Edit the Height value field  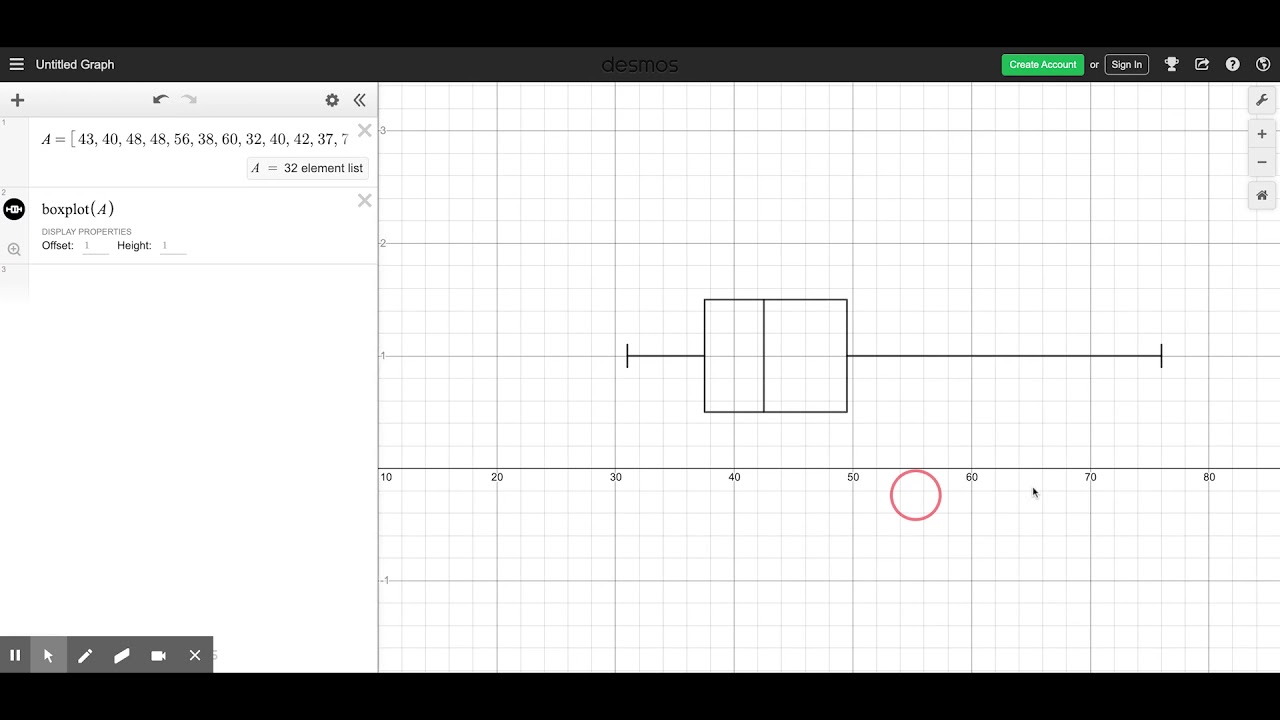pyautogui.click(x=173, y=246)
